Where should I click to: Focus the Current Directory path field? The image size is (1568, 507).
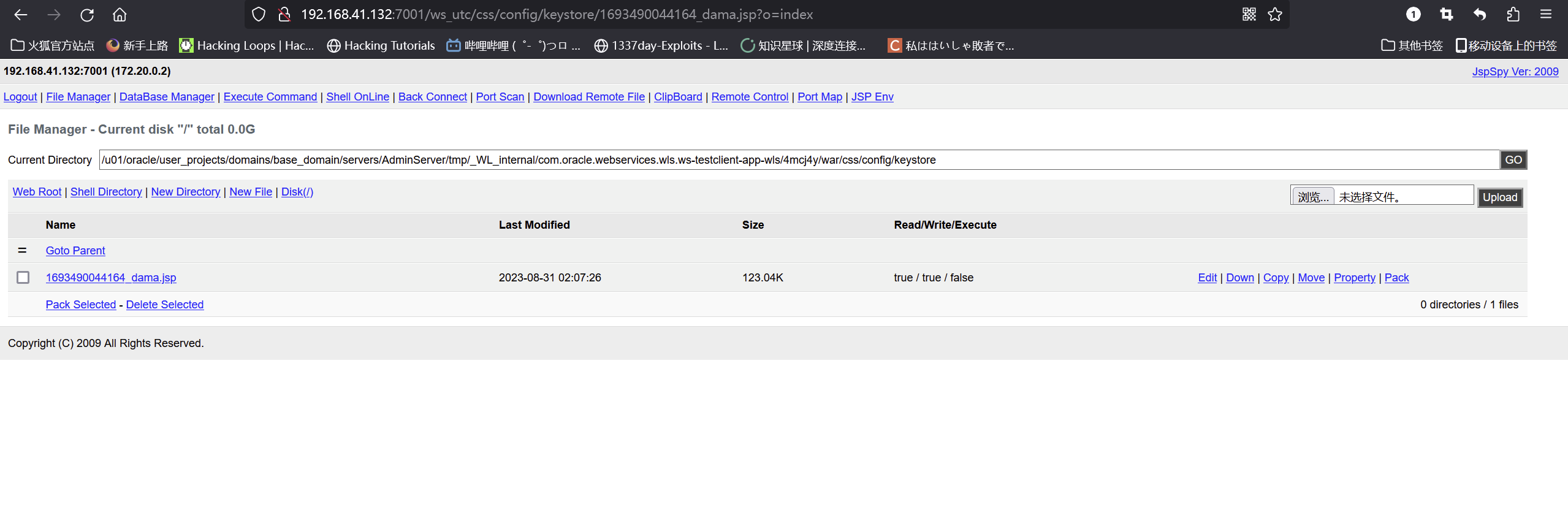799,160
